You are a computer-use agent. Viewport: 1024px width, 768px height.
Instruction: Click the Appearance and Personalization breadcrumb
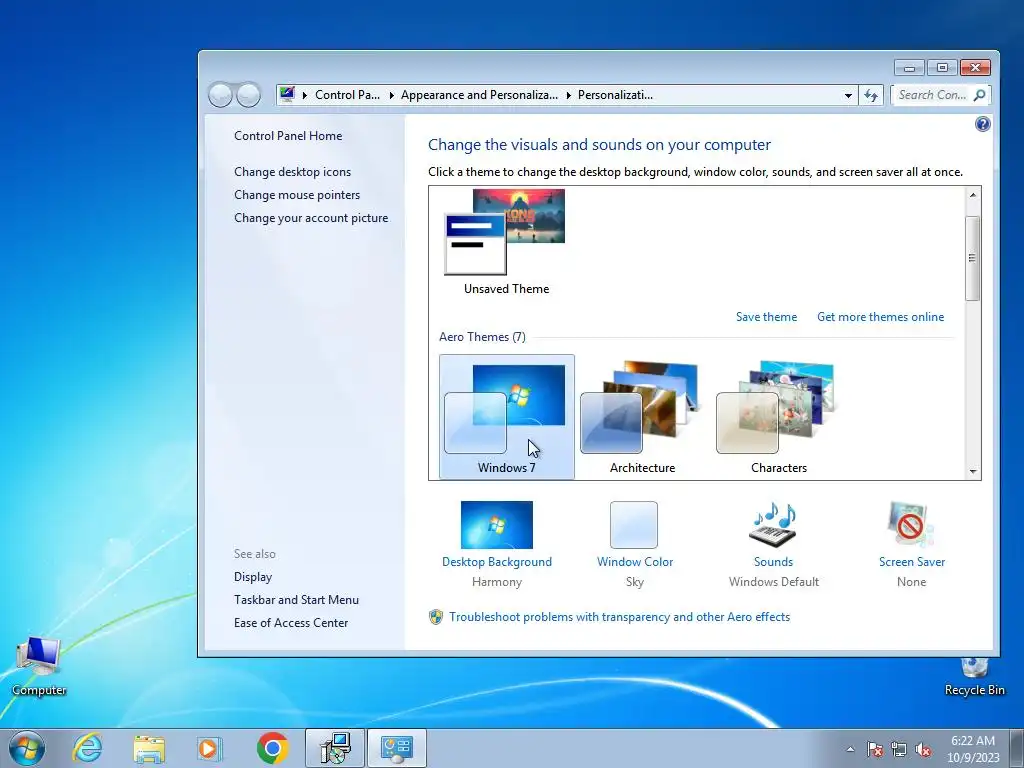click(x=479, y=95)
